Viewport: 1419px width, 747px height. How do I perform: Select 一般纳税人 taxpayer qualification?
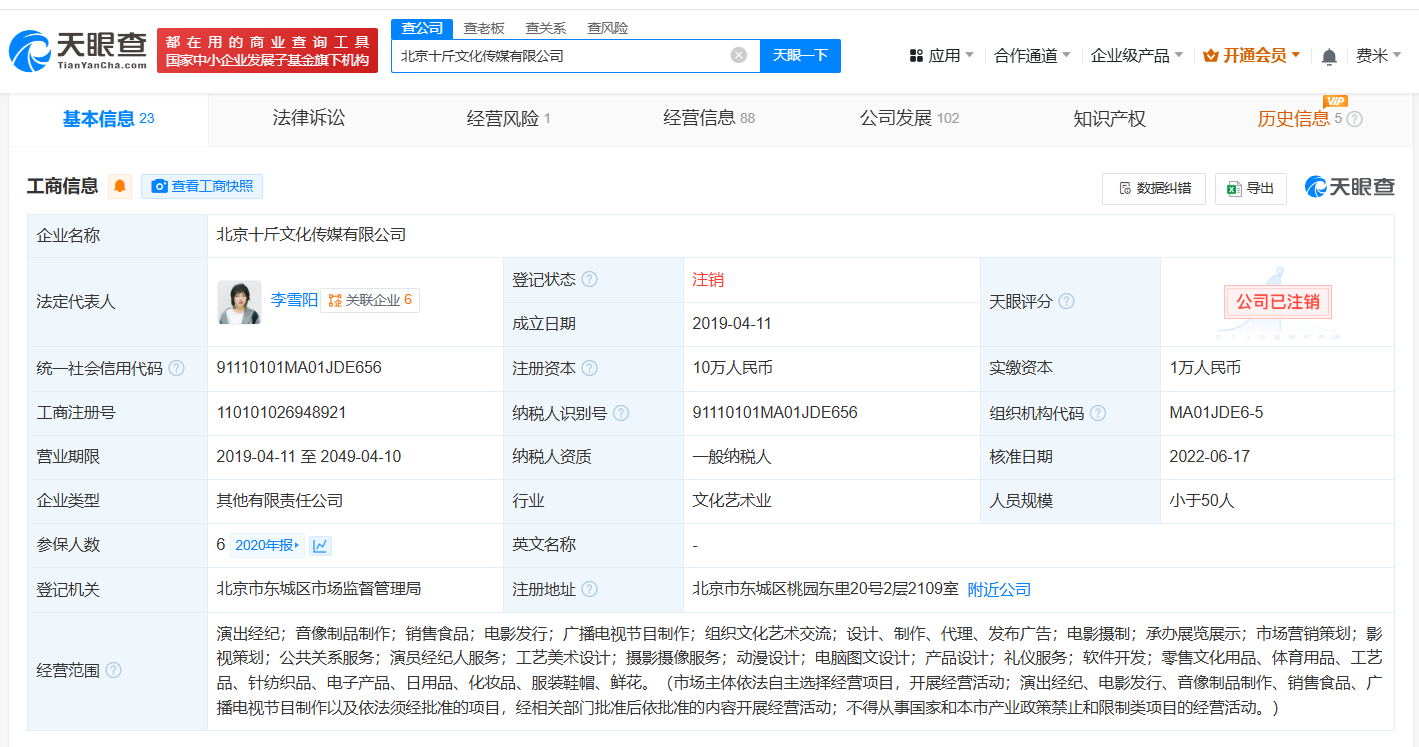pyautogui.click(x=732, y=456)
